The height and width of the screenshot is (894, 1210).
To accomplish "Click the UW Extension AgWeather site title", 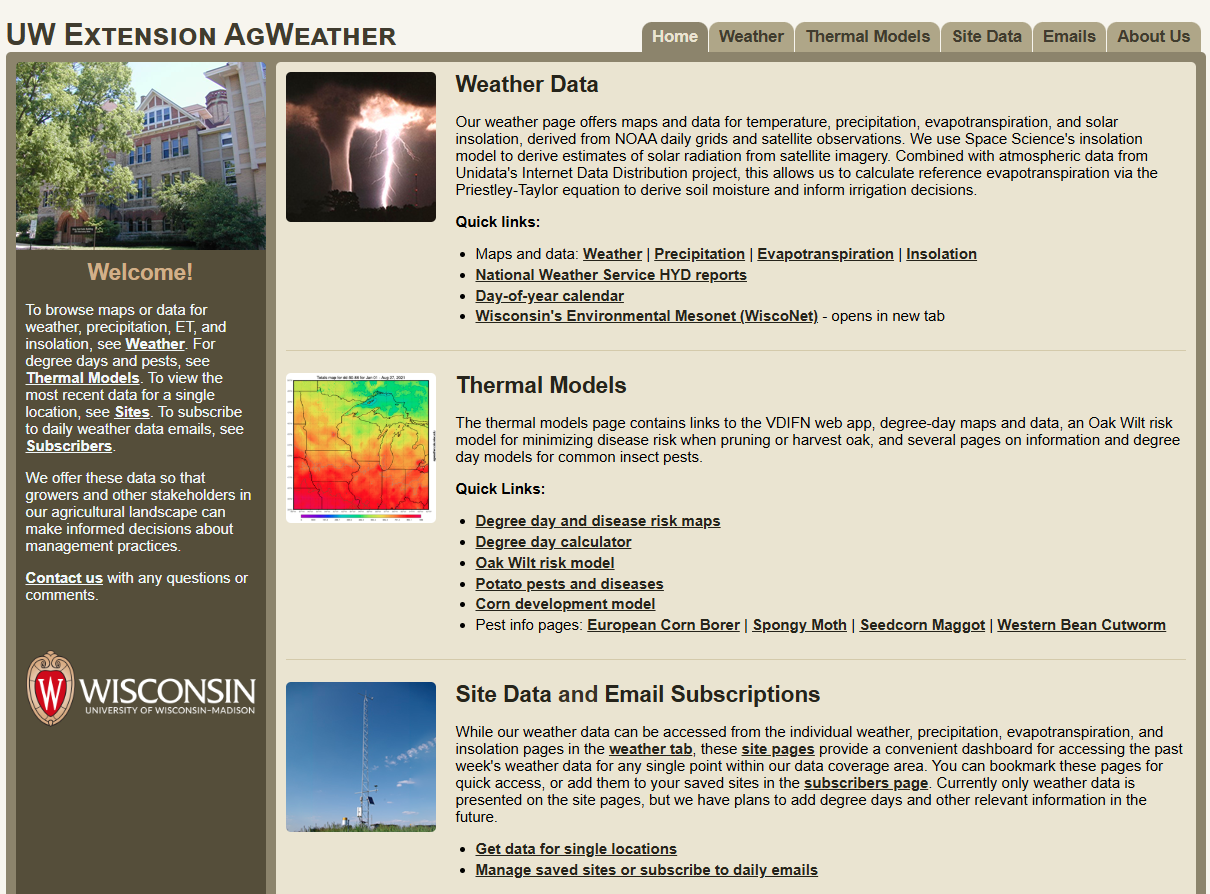I will (201, 35).
